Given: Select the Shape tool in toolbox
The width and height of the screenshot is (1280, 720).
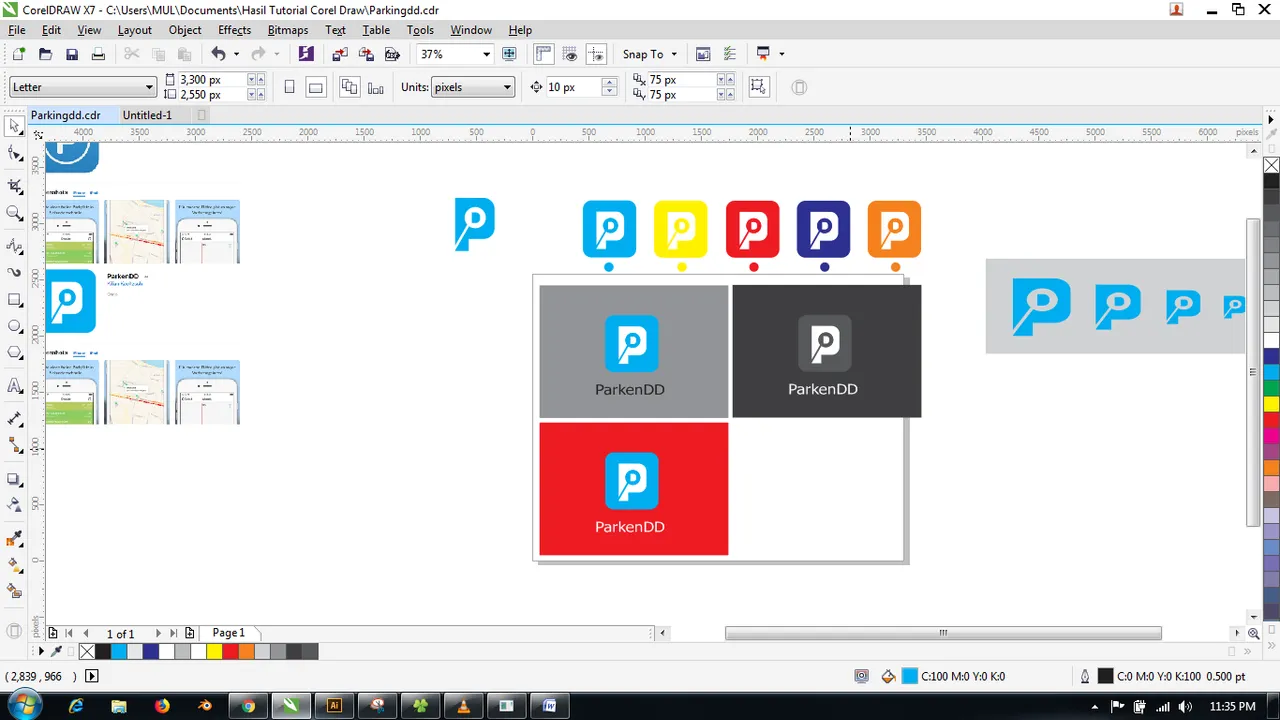Looking at the screenshot, I should pyautogui.click(x=14, y=153).
